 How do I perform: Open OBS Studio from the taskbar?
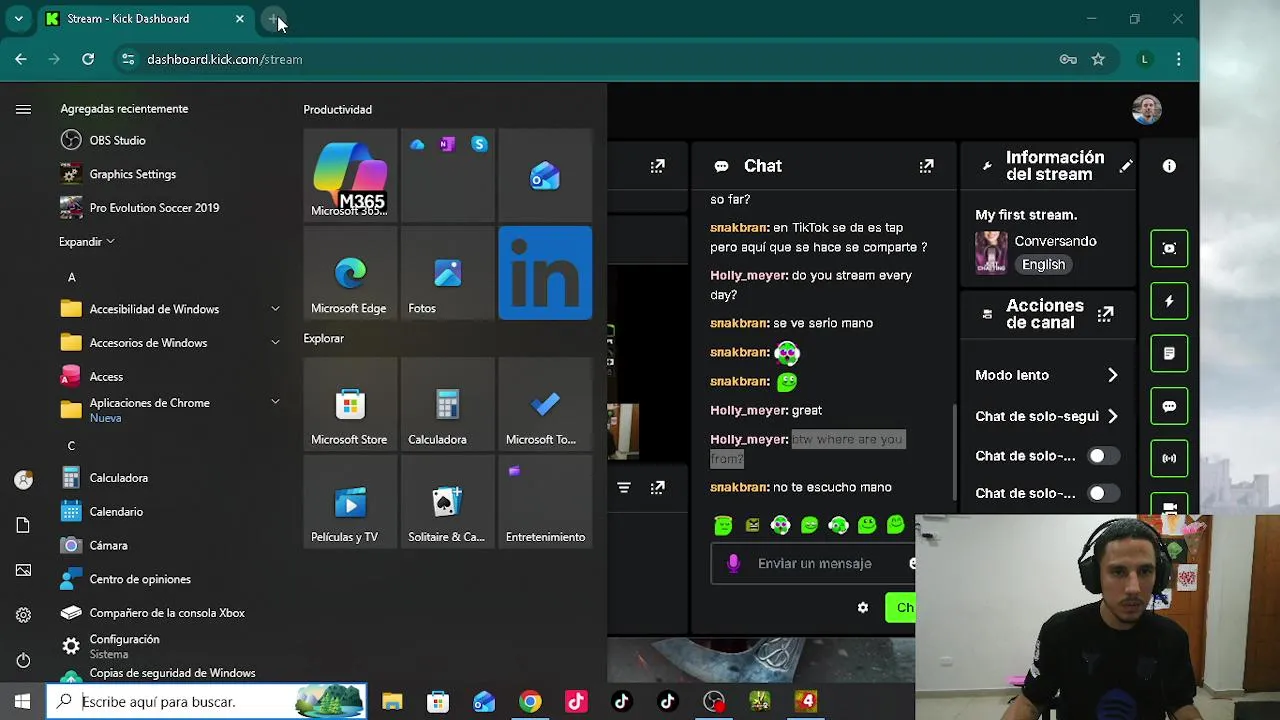pos(714,702)
